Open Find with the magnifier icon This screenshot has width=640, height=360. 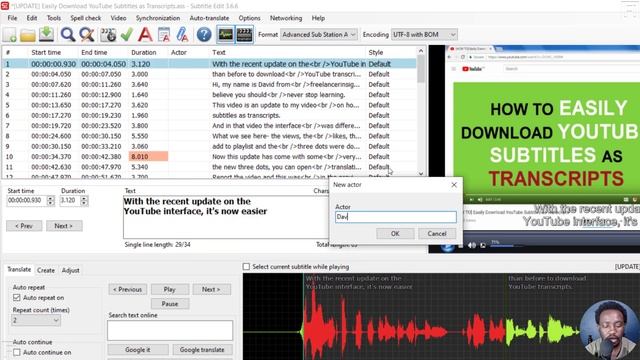(68, 35)
